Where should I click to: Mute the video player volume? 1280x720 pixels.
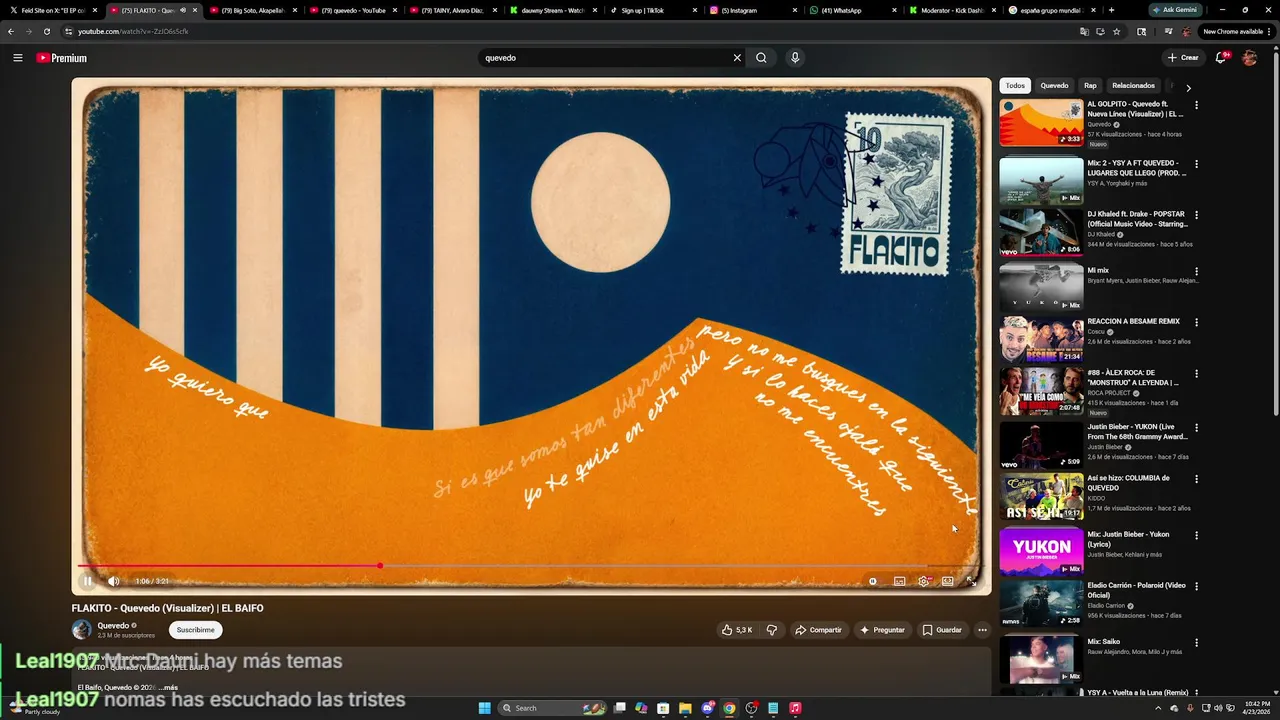pyautogui.click(x=113, y=581)
